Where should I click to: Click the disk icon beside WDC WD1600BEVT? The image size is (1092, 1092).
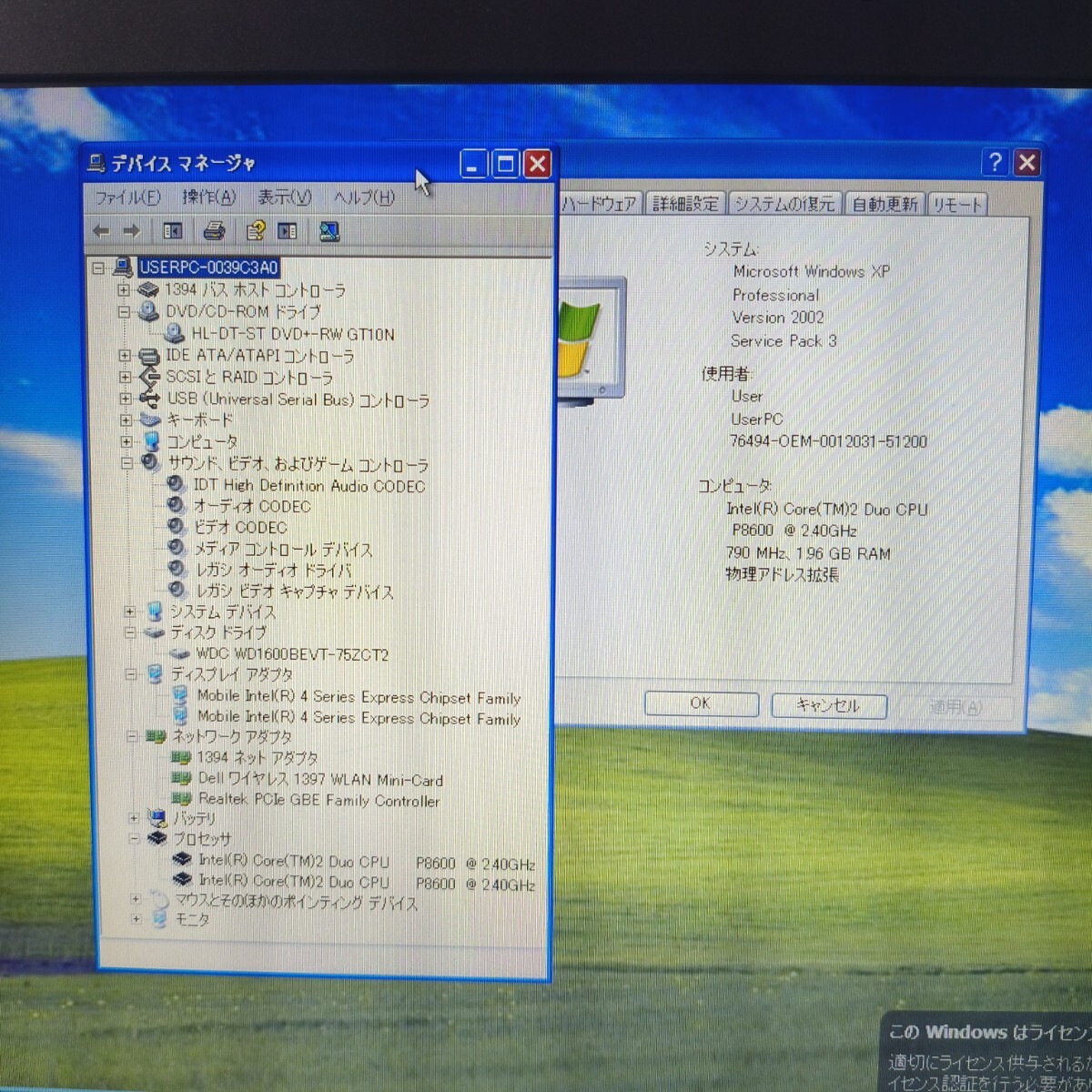click(179, 653)
